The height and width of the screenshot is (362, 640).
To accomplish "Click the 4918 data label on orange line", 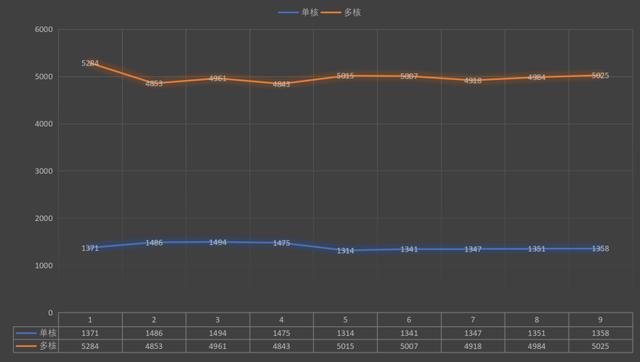I will (x=473, y=80).
